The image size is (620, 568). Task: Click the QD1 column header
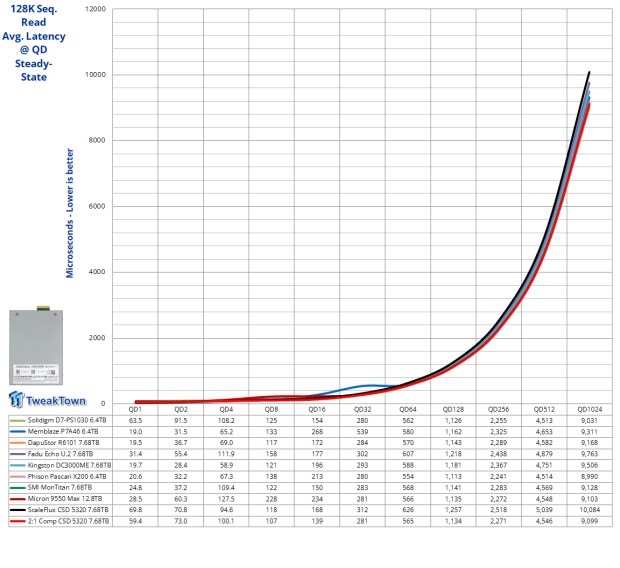[135, 409]
